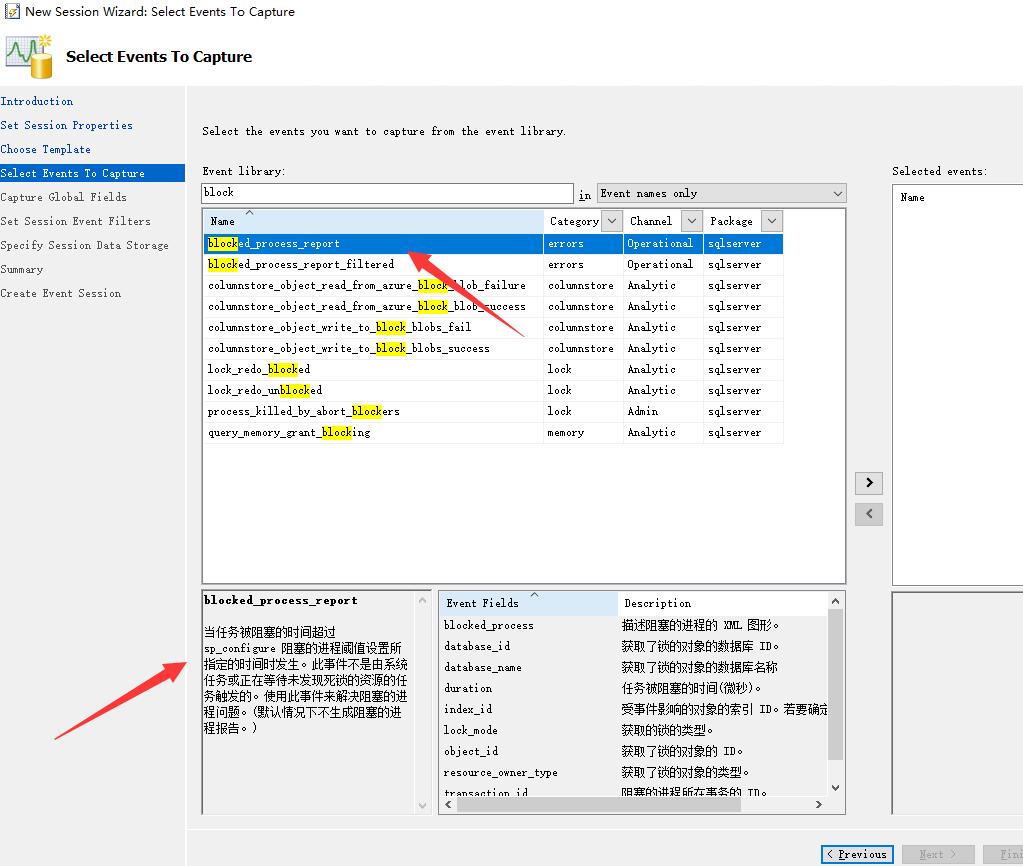
Task: Select process_killed_by_abort_blockers event
Action: [x=493, y=411]
